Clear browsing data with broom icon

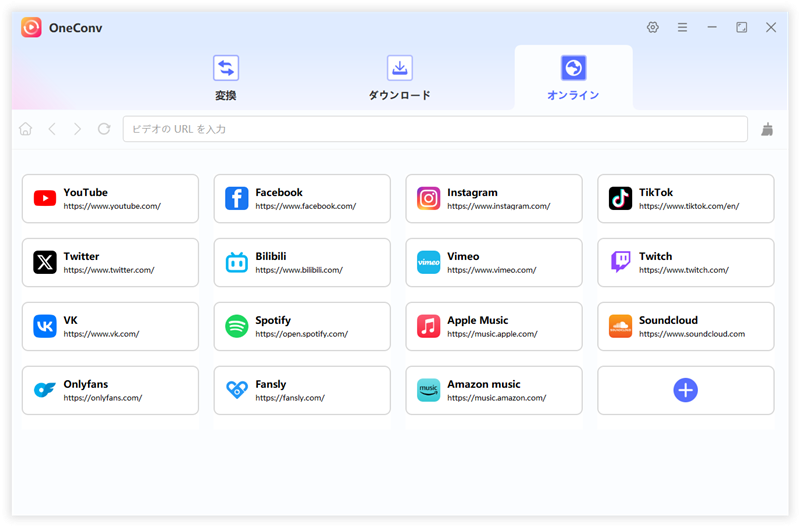[767, 130]
